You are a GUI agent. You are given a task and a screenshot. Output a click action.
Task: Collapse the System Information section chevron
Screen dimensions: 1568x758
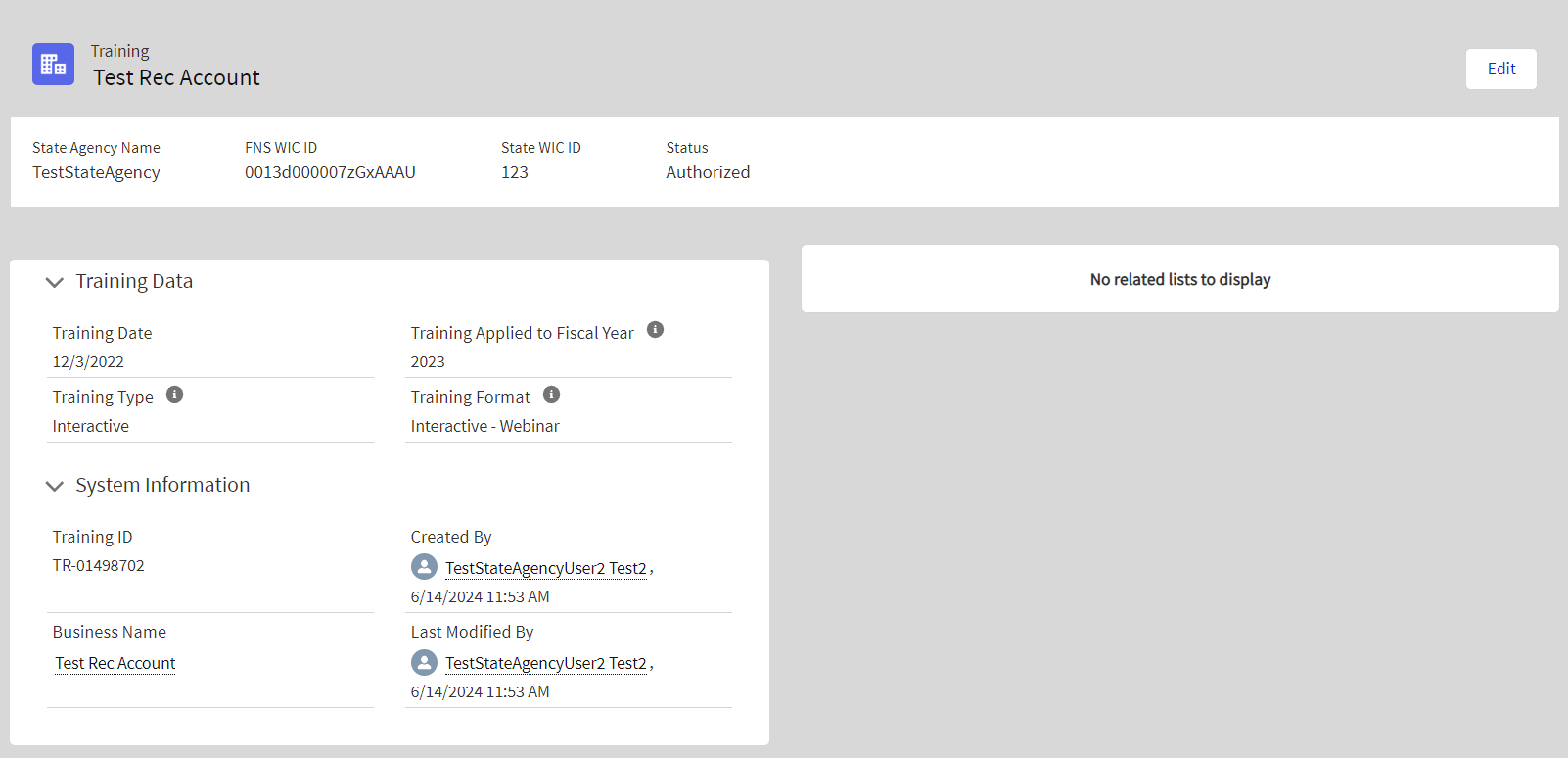(x=55, y=486)
